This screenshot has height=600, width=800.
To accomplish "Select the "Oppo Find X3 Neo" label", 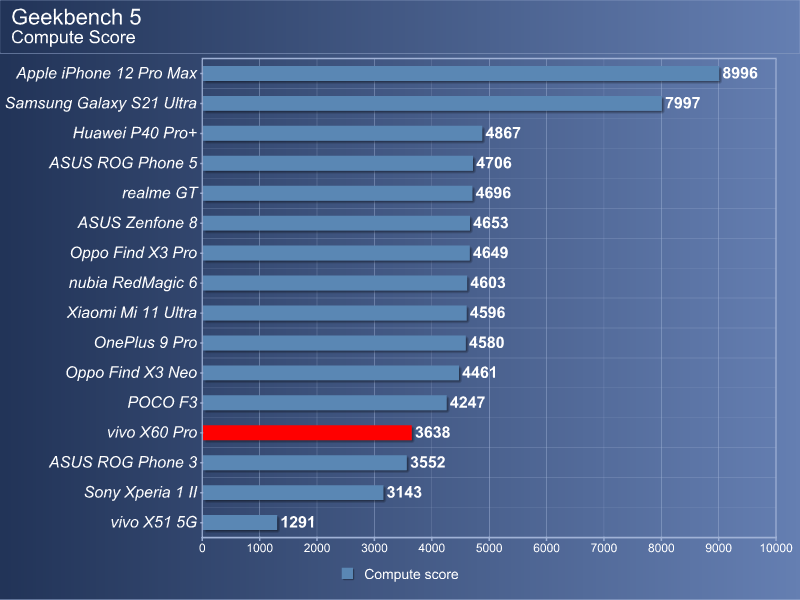I will point(131,372).
